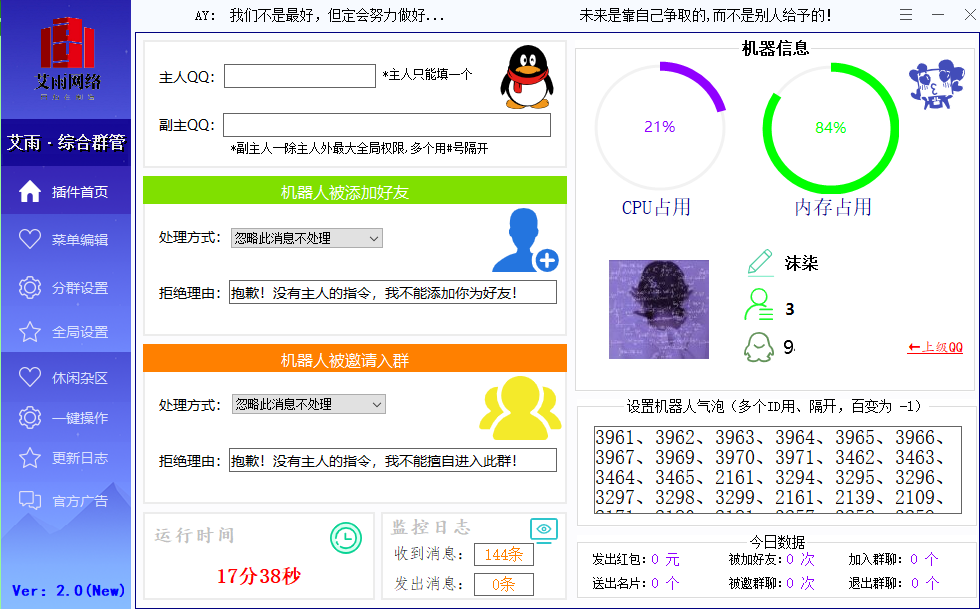This screenshot has height=609, width=980.
Task: Open the hamburger menu in title bar
Action: (905, 15)
